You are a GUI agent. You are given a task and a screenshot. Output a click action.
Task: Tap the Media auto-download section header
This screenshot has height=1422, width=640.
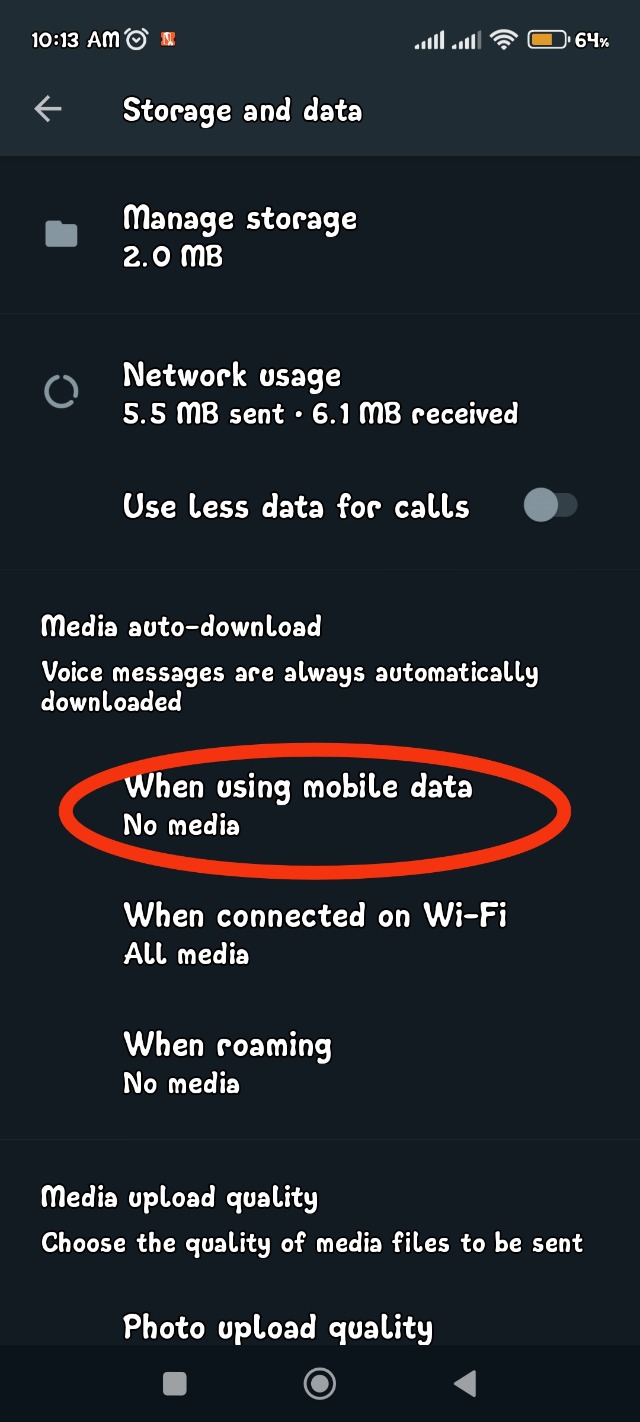181,627
